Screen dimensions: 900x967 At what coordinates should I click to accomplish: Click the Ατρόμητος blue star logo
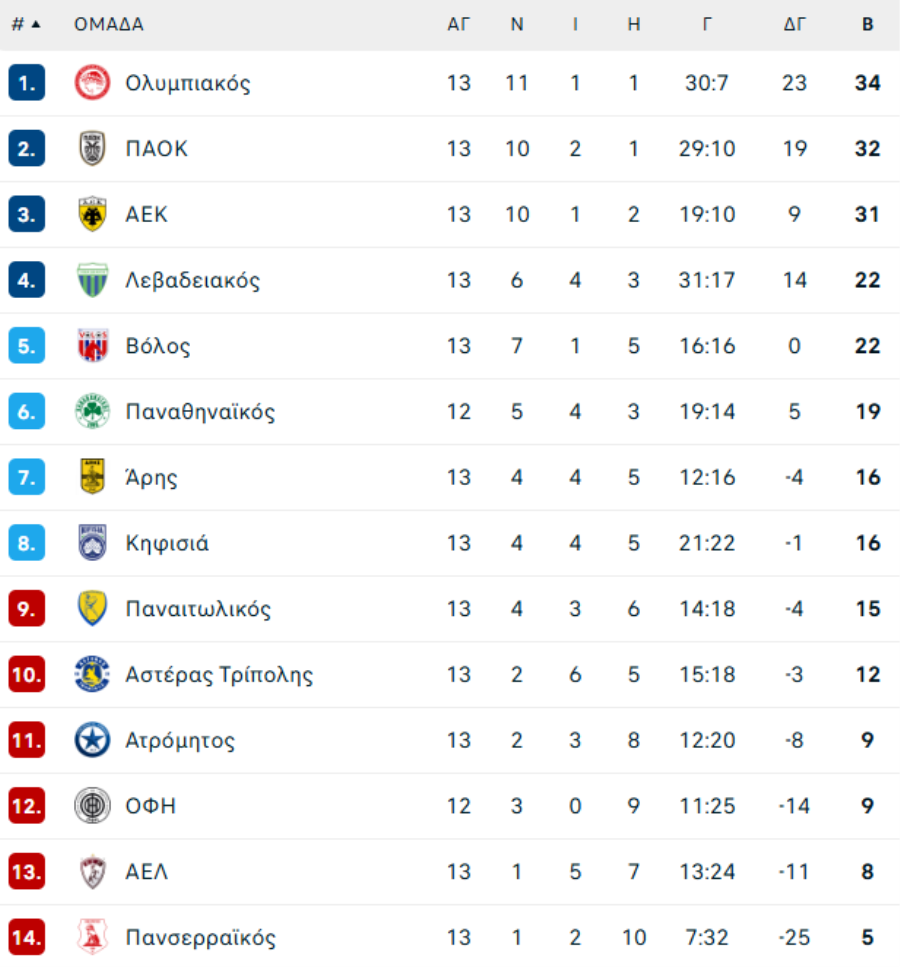tap(92, 741)
